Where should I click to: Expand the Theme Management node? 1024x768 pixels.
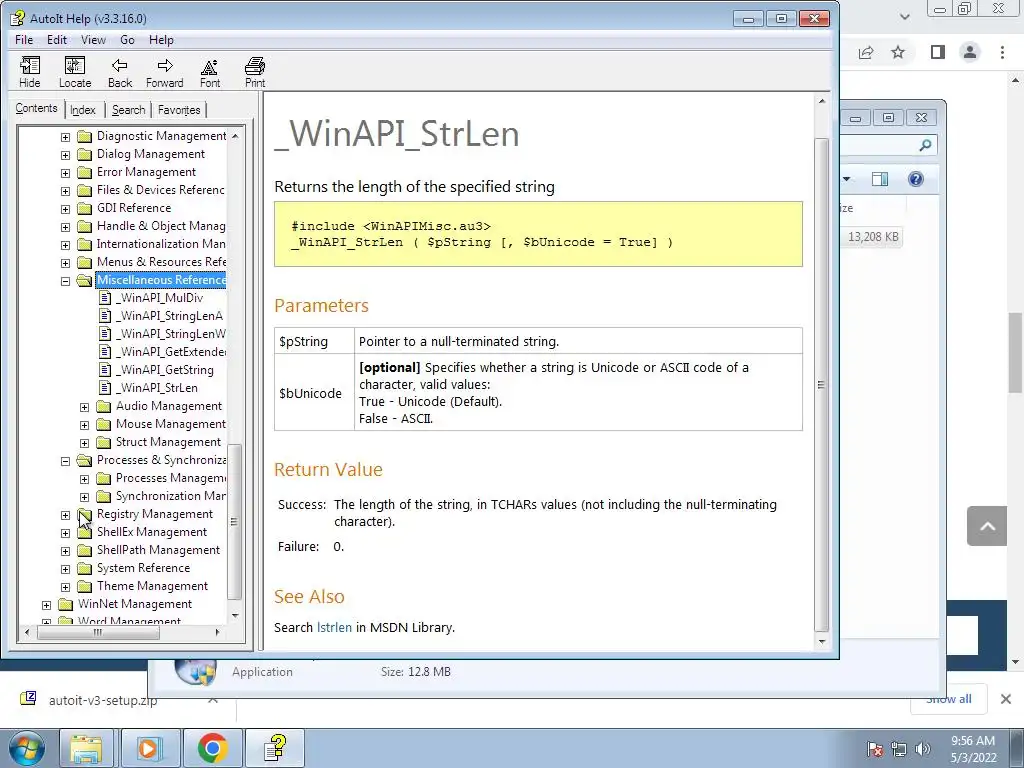[x=65, y=587]
